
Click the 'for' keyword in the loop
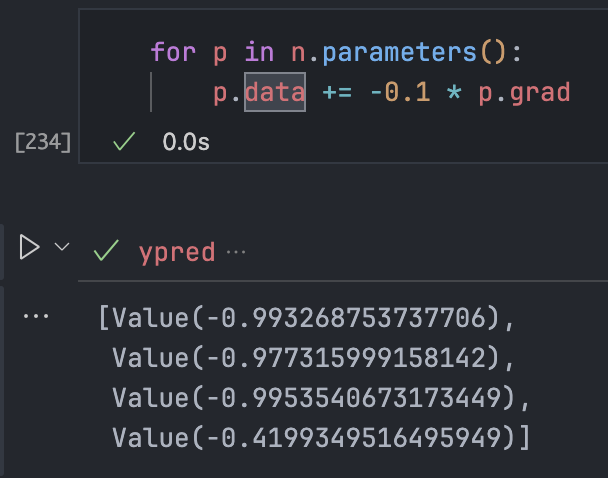pos(171,50)
